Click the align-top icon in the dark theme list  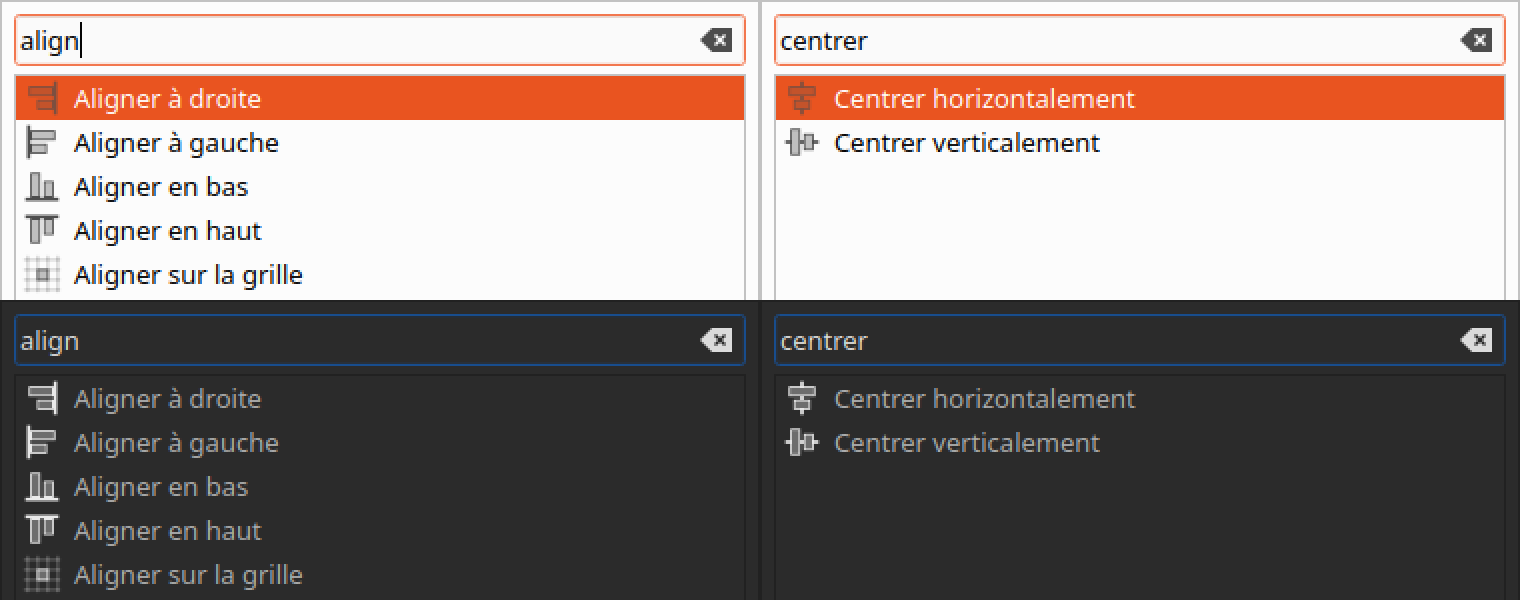pos(42,531)
